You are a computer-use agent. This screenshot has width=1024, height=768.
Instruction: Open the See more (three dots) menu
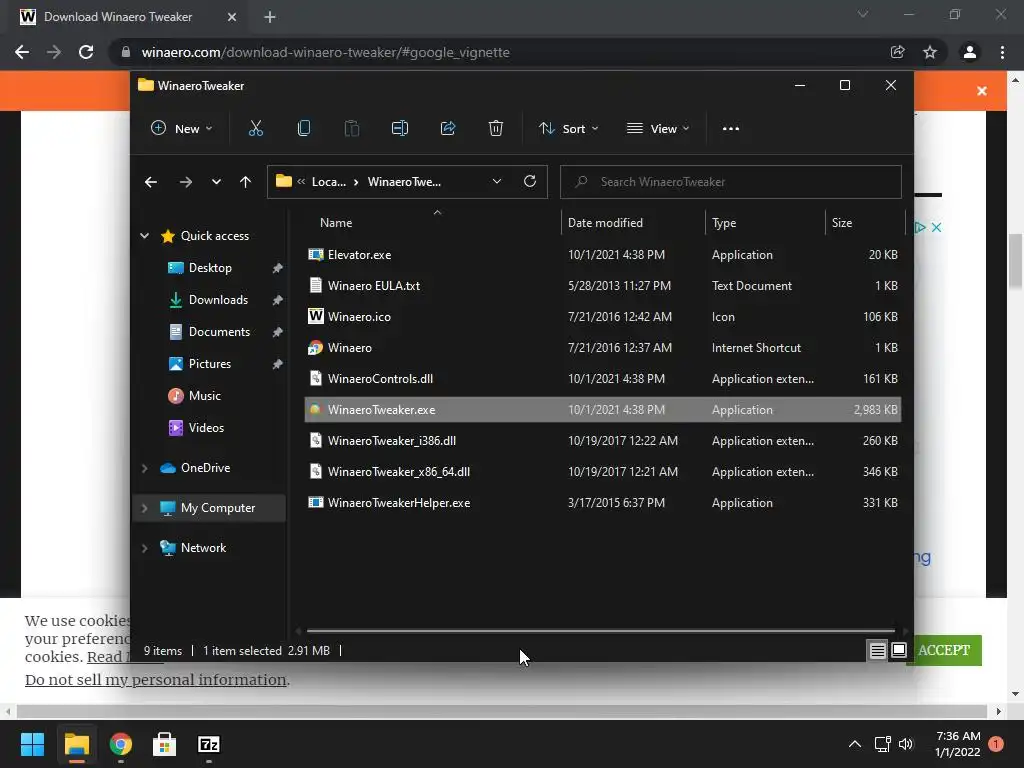point(731,129)
